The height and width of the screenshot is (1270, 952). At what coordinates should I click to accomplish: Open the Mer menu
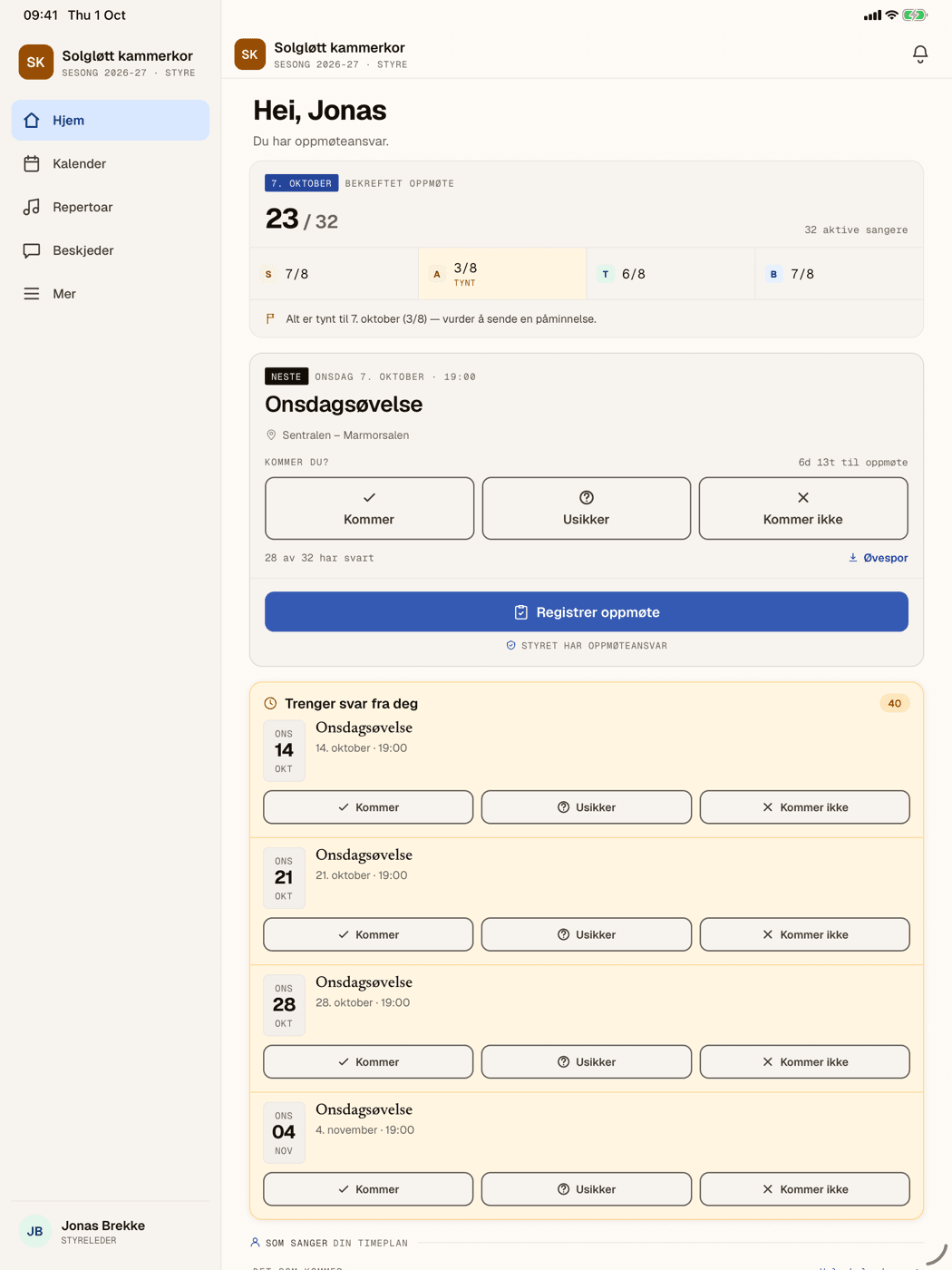111,294
